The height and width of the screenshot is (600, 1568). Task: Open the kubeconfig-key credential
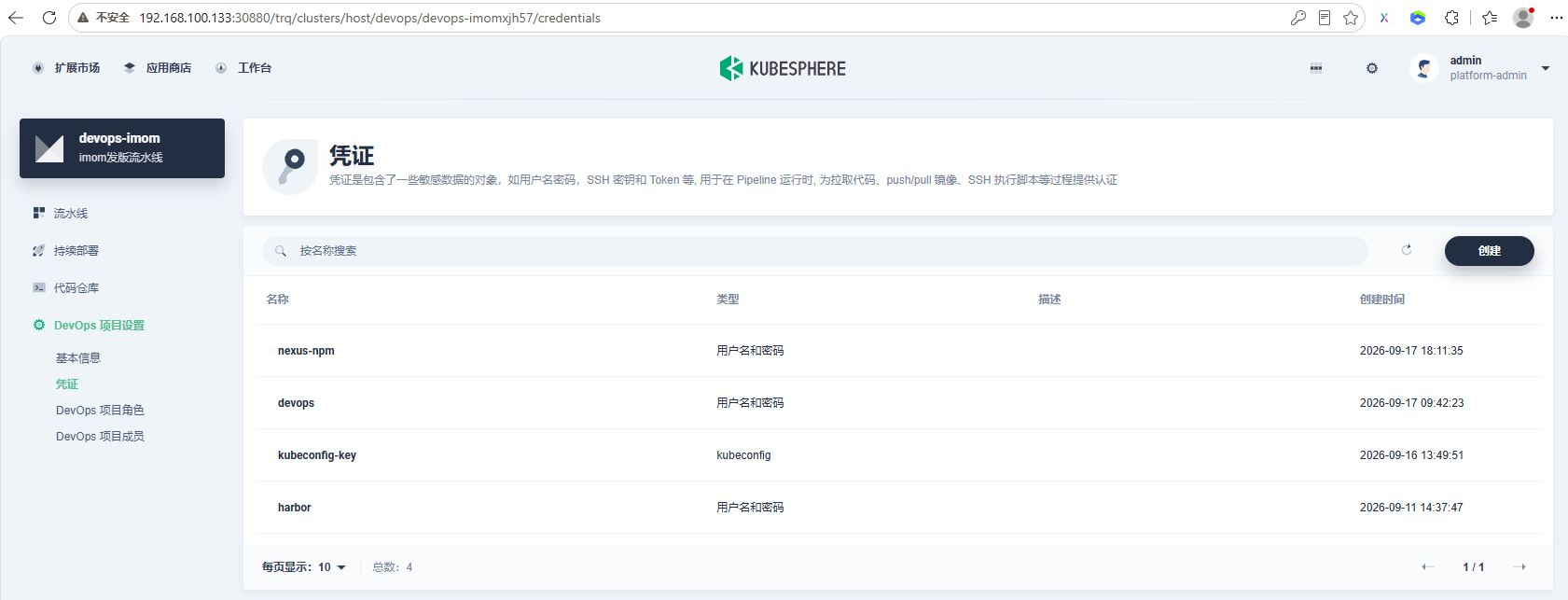(x=317, y=455)
